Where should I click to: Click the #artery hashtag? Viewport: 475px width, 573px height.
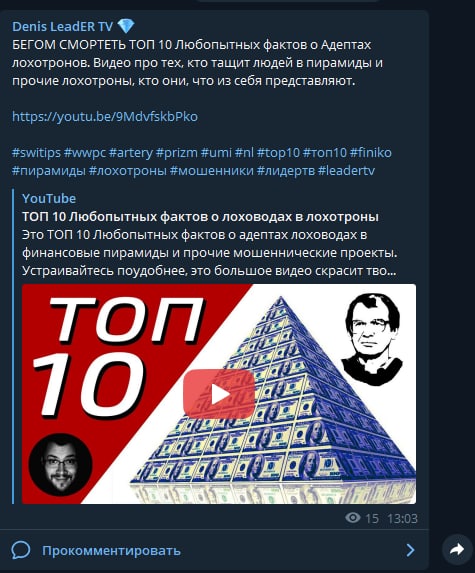tap(131, 152)
